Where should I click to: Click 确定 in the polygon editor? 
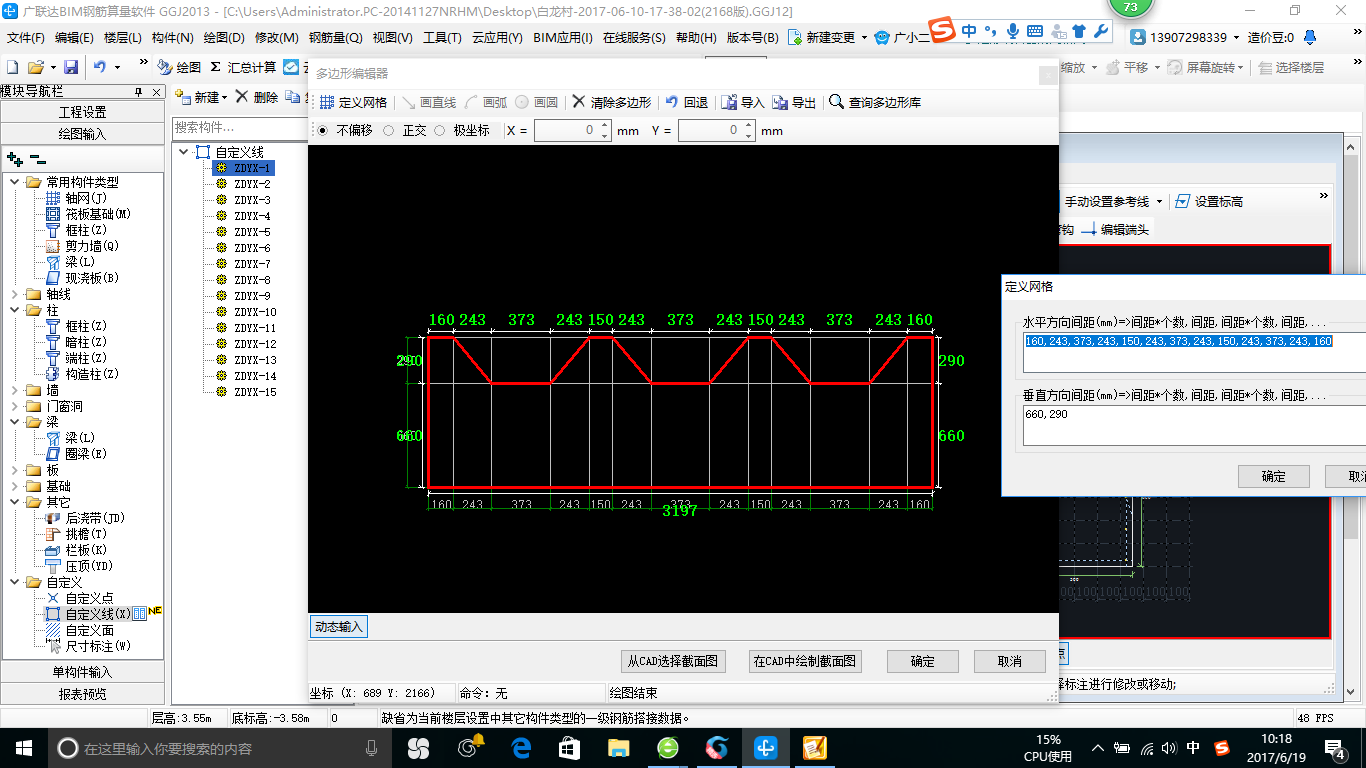click(x=923, y=661)
